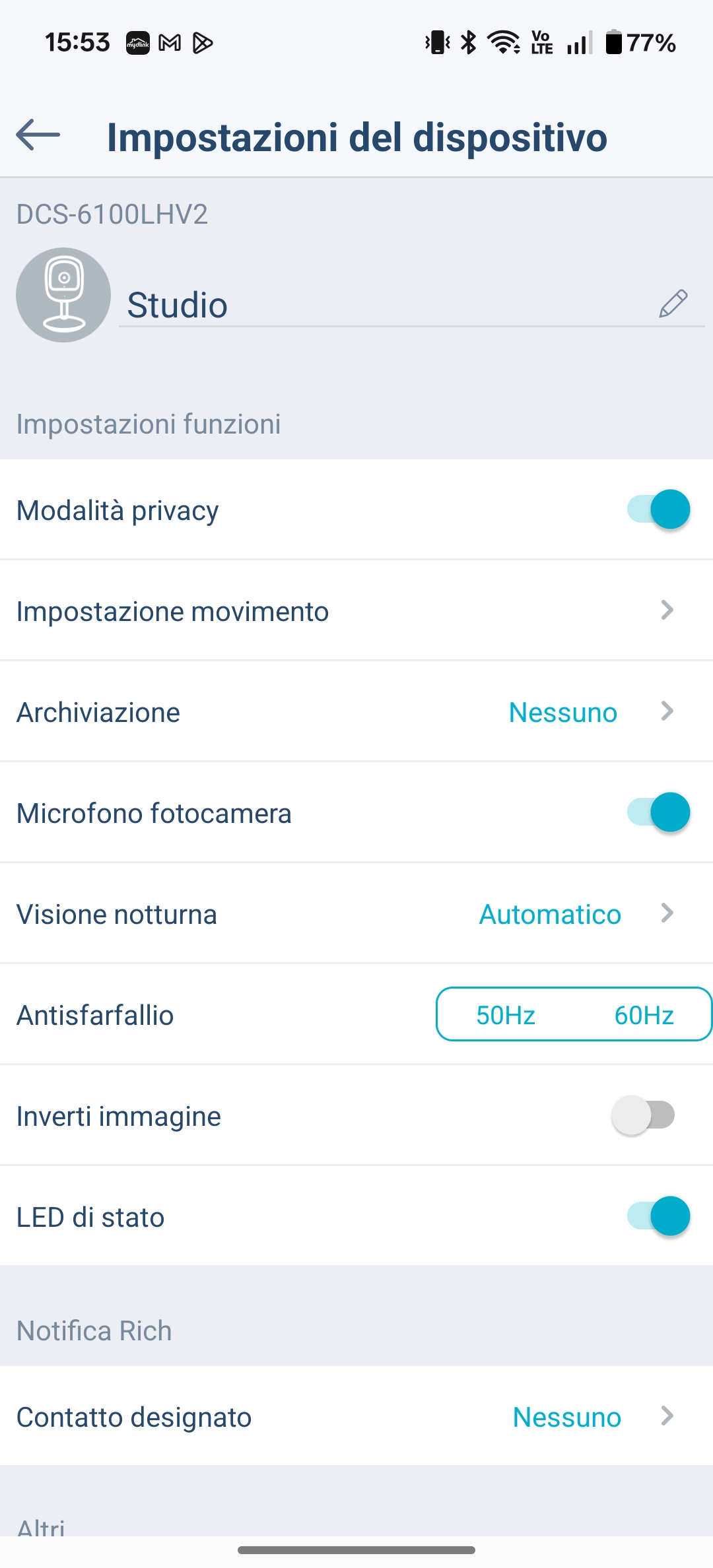Turn off the Microfono fotocamera switch

click(x=658, y=812)
